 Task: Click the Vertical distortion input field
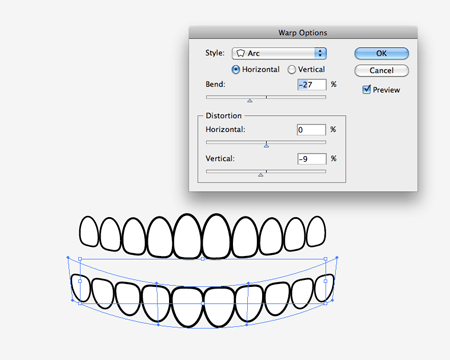311,159
